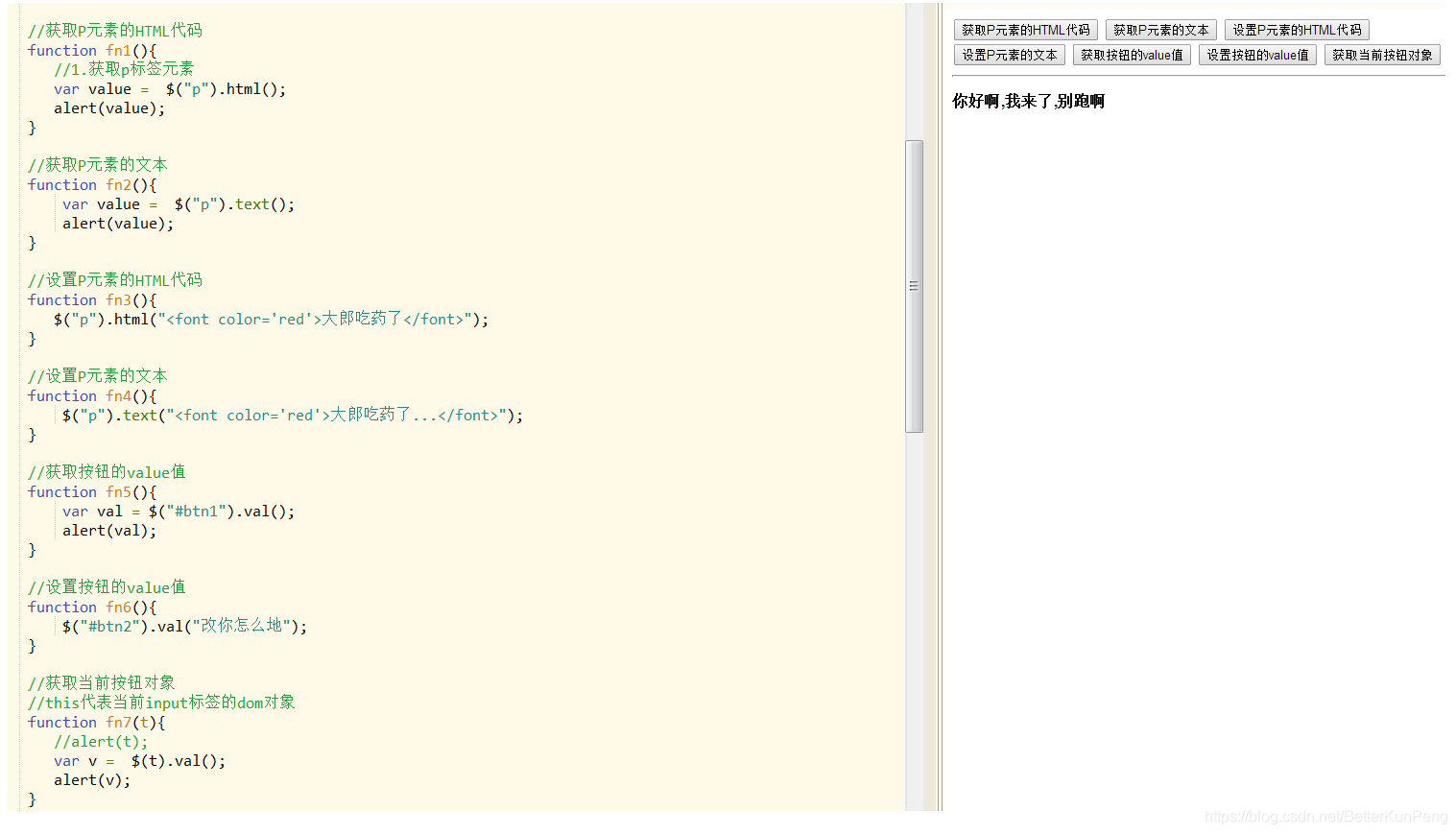The height and width of the screenshot is (834, 1456).
Task: Click the comment //获取P元素的HTML代码
Action: coord(115,31)
